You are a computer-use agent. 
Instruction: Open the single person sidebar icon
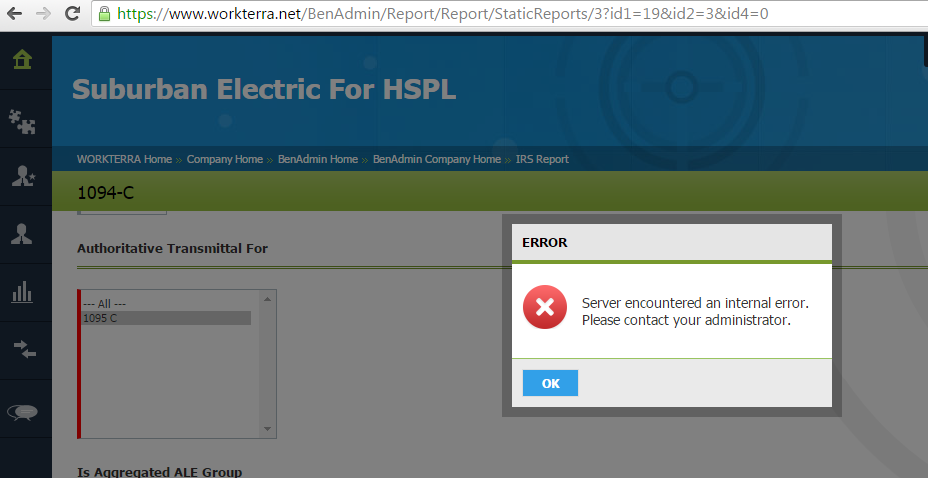(x=22, y=235)
